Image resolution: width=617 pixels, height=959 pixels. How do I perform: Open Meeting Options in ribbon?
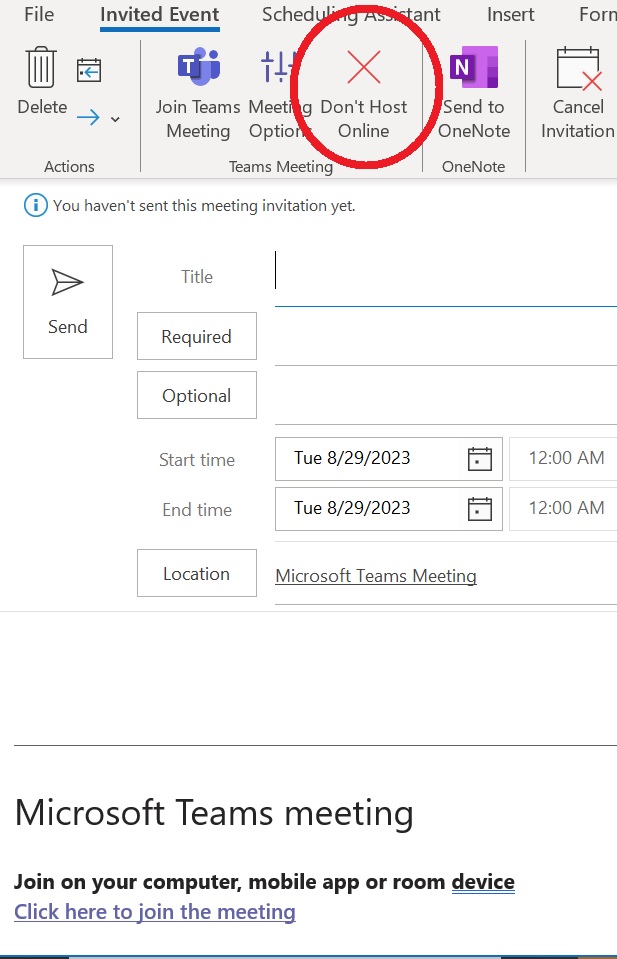279,95
